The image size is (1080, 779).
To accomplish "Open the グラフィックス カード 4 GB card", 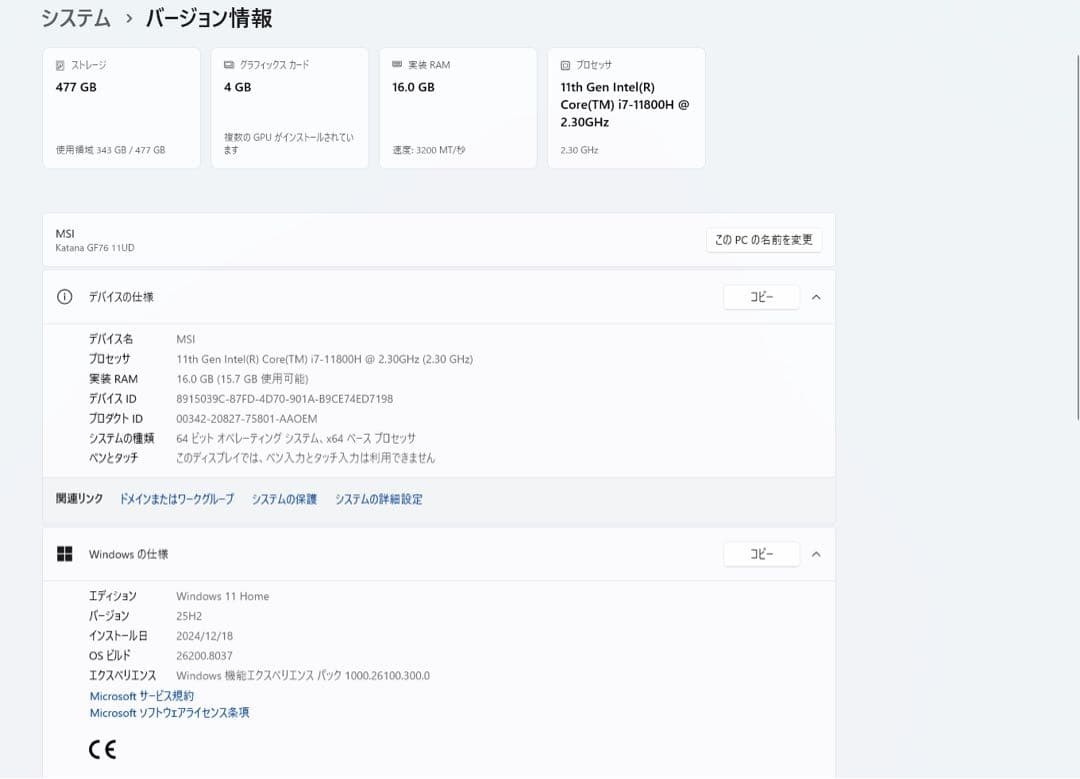I will click(x=289, y=108).
